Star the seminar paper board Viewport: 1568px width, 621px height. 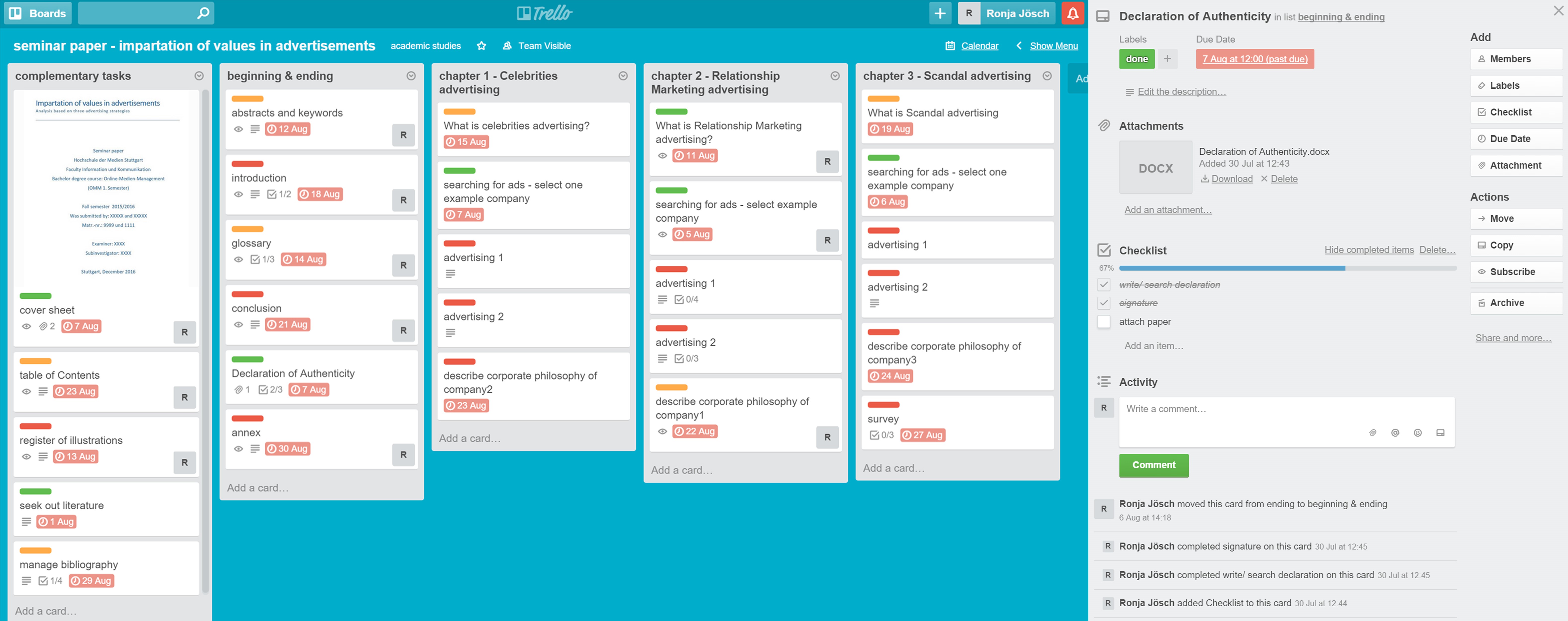(482, 46)
